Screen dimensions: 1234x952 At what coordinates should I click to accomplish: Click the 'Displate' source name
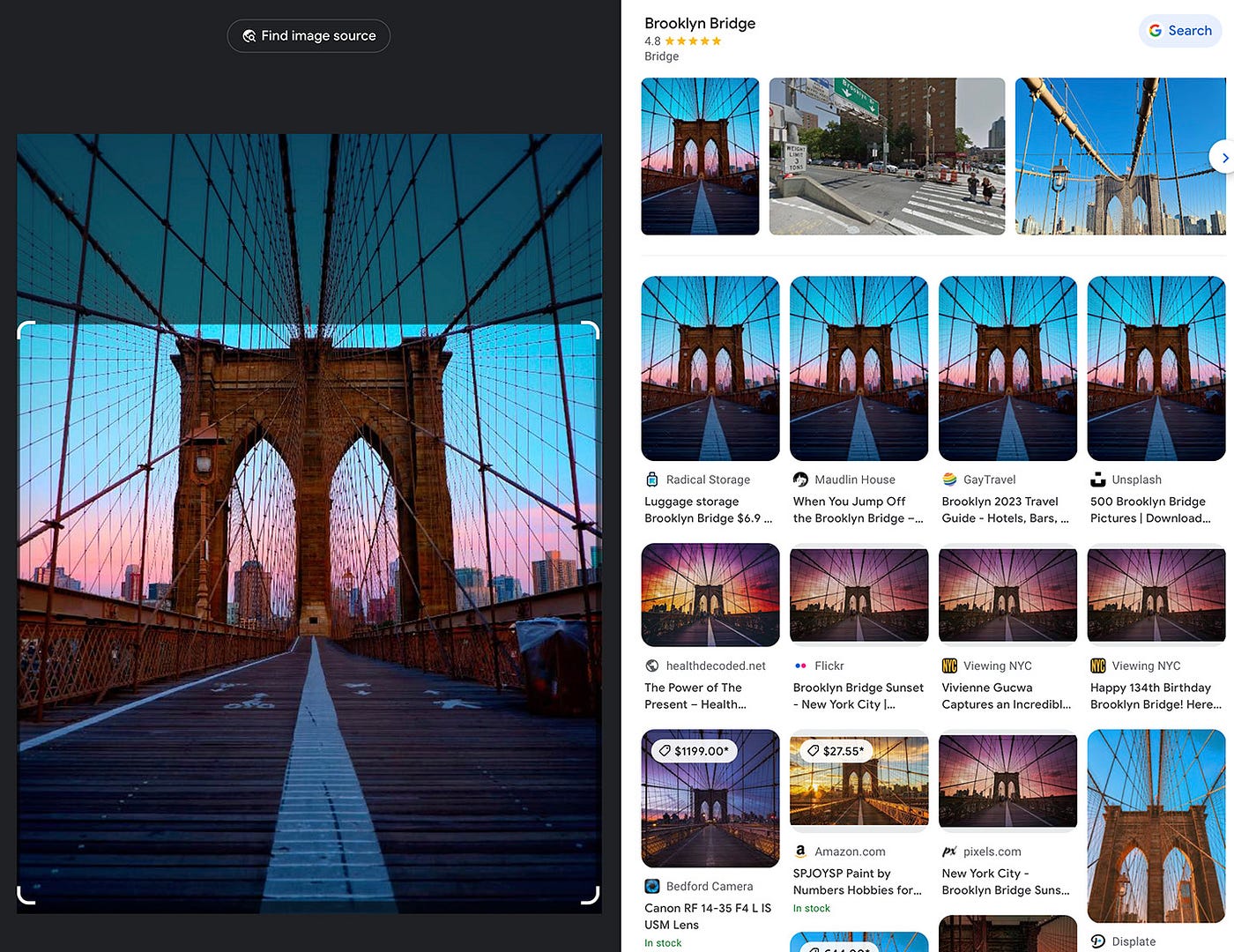(1134, 941)
